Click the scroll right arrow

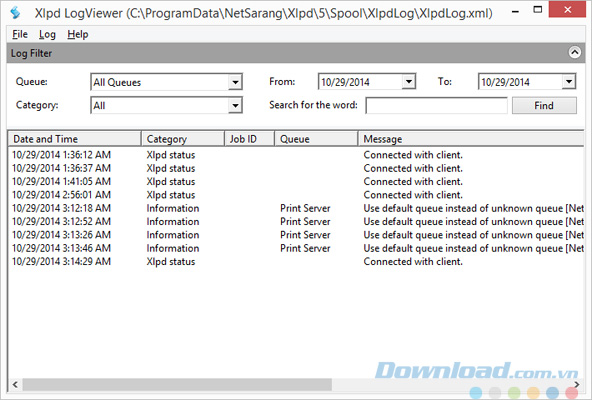(x=577, y=385)
